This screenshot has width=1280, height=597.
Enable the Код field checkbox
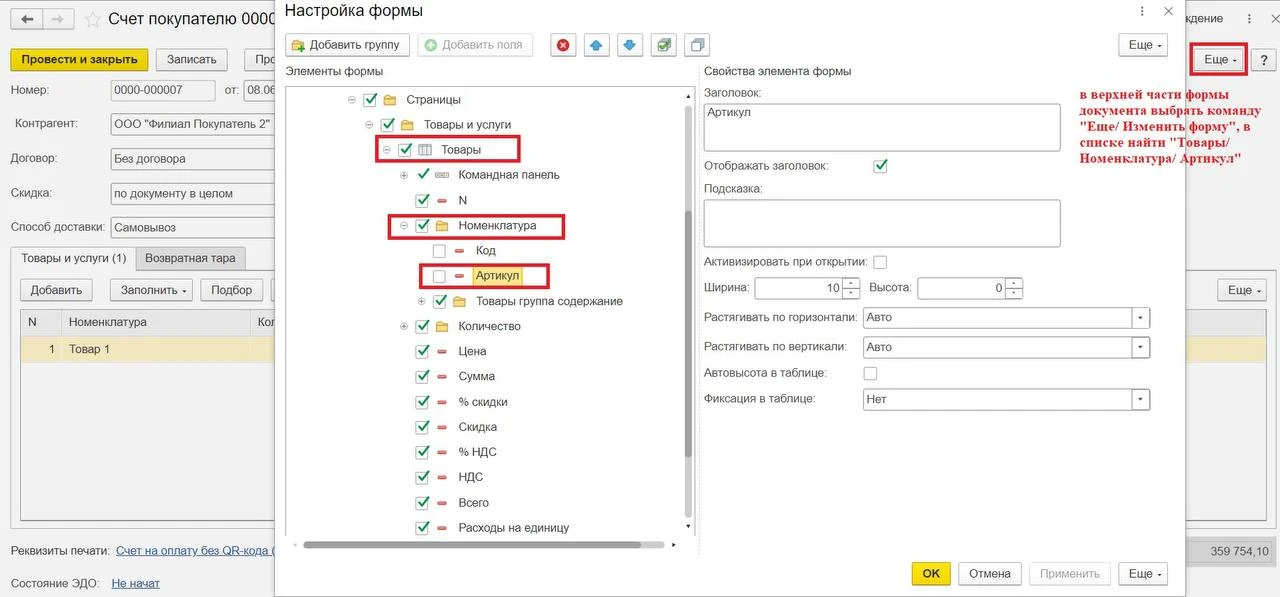(439, 251)
